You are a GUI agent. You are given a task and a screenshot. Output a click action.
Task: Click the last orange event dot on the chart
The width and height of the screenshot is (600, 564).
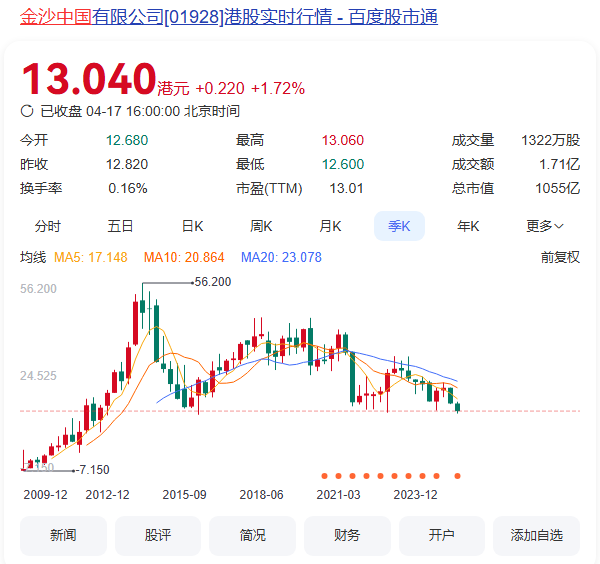pos(457,476)
